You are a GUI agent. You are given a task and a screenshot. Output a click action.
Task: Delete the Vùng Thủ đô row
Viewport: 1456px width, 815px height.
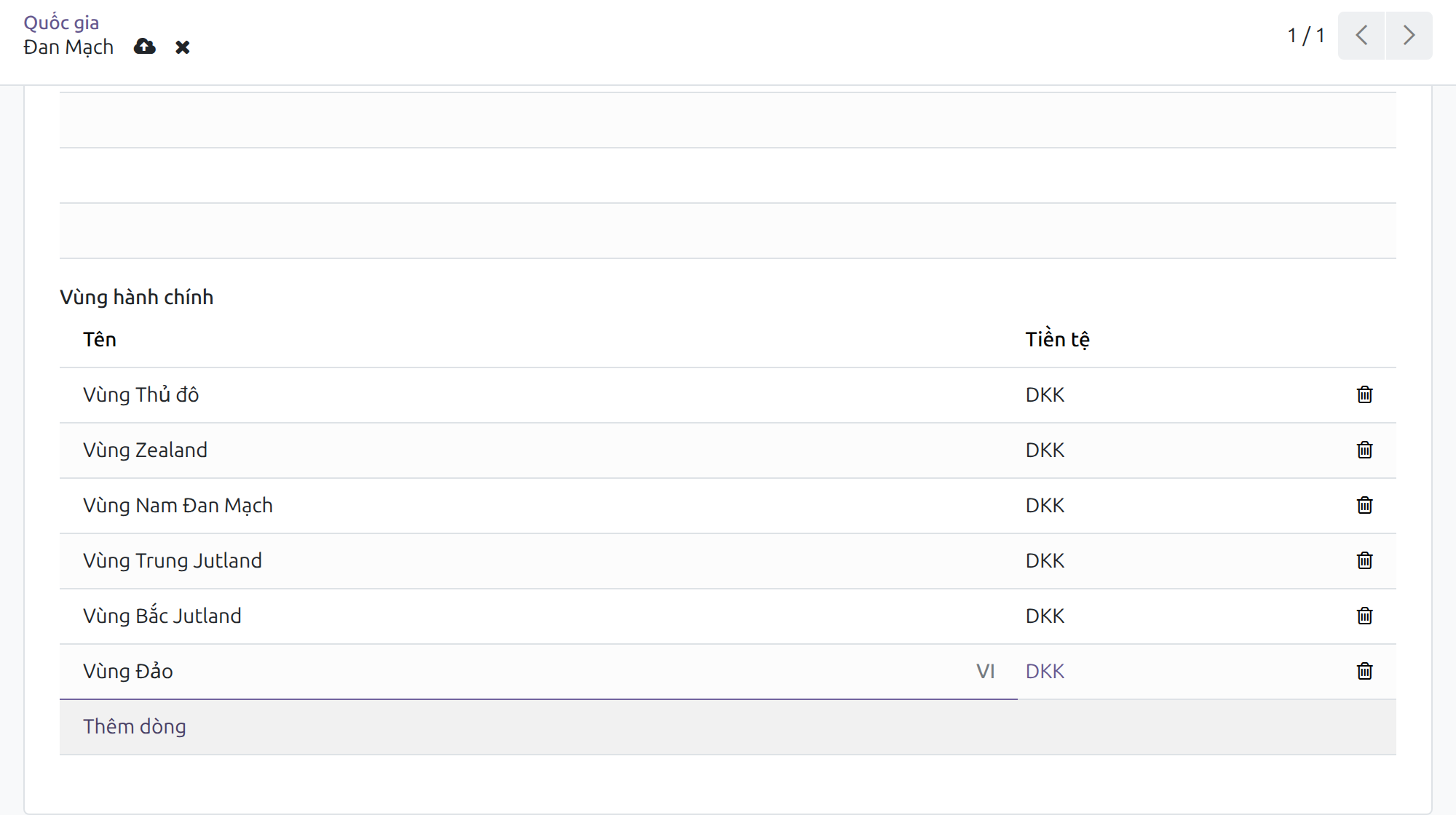click(x=1365, y=394)
